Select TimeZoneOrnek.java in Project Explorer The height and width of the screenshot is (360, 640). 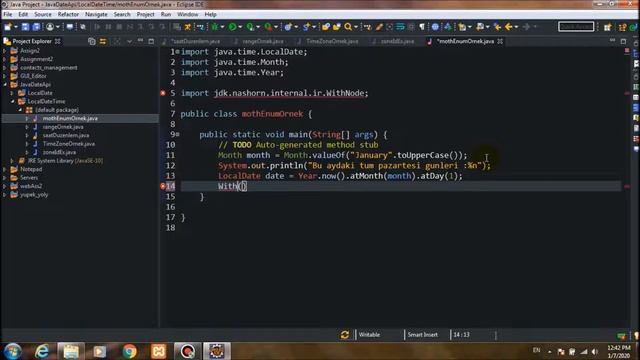click(x=69, y=144)
